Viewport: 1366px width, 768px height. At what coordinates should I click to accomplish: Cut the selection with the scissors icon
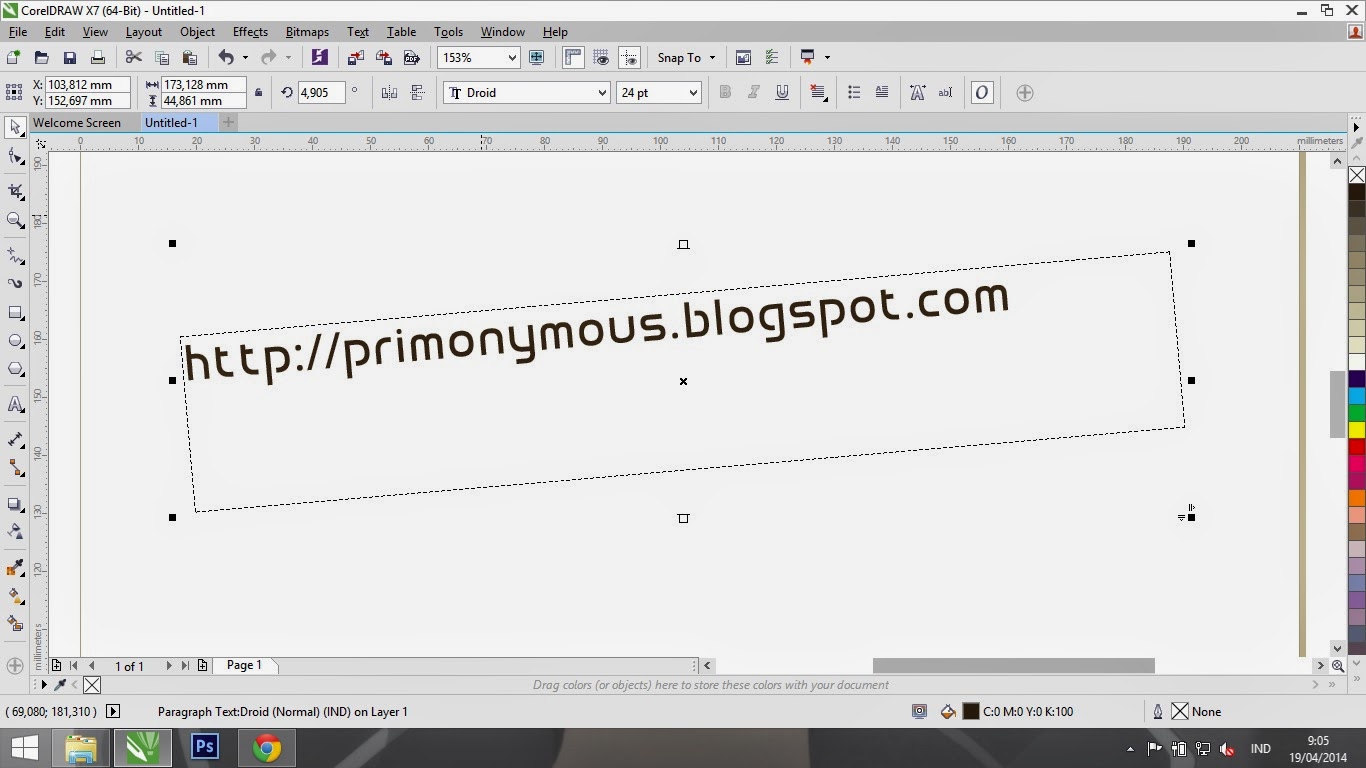click(x=133, y=58)
